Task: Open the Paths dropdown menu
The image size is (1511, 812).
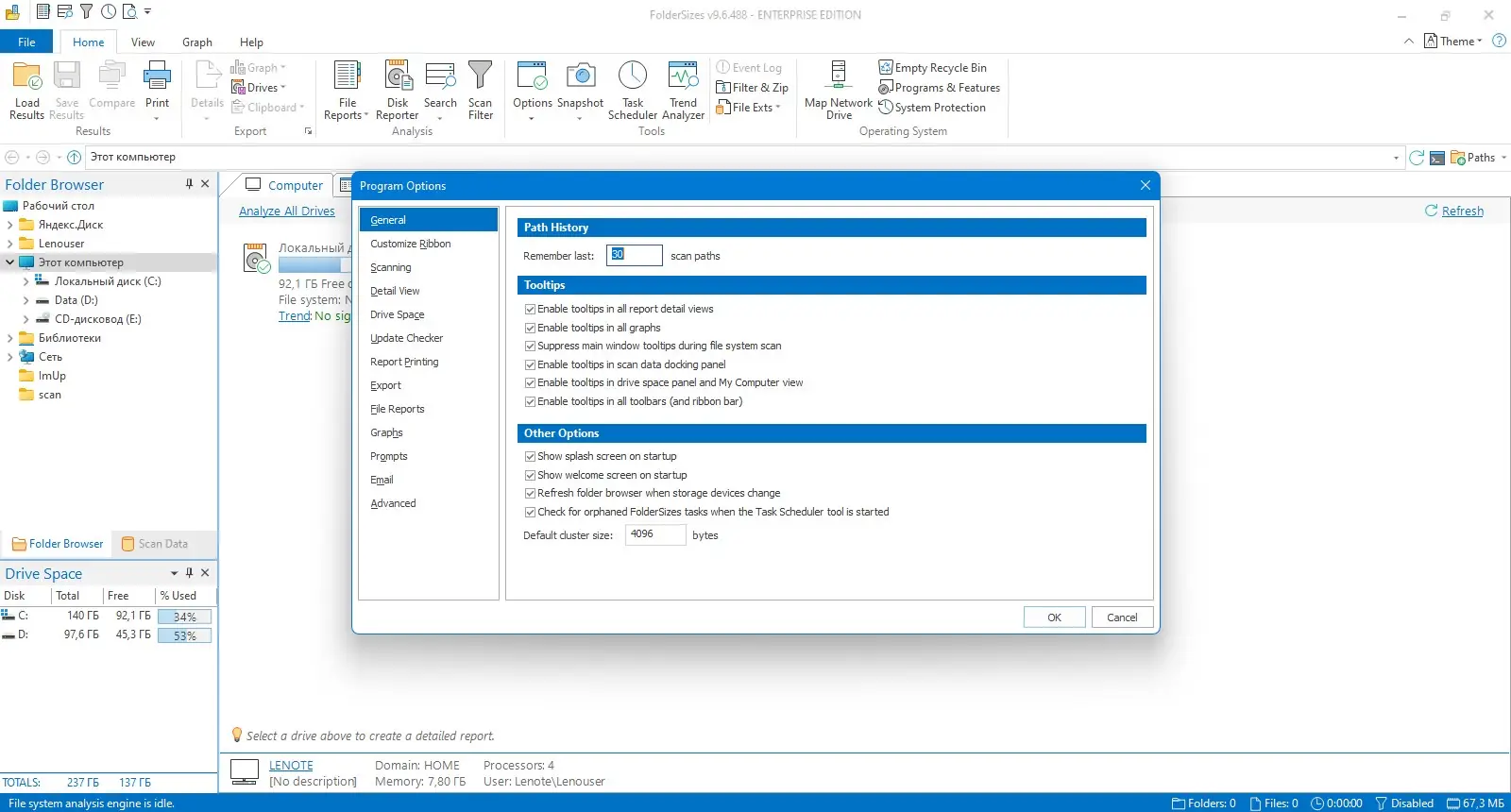Action: pyautogui.click(x=1479, y=158)
